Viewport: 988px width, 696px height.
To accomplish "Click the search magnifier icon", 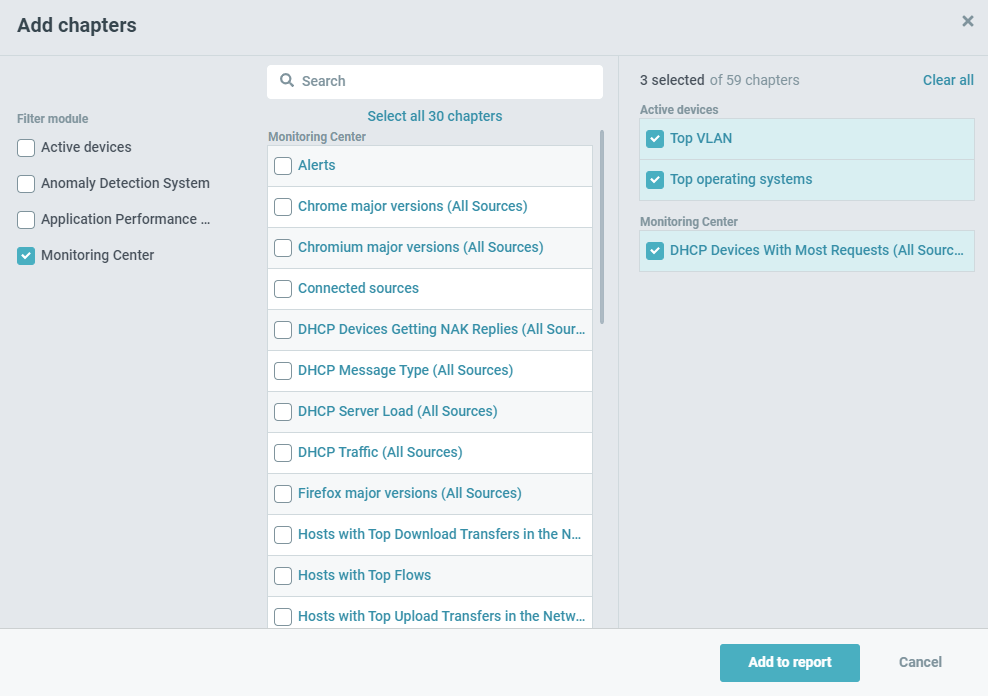I will coord(287,81).
